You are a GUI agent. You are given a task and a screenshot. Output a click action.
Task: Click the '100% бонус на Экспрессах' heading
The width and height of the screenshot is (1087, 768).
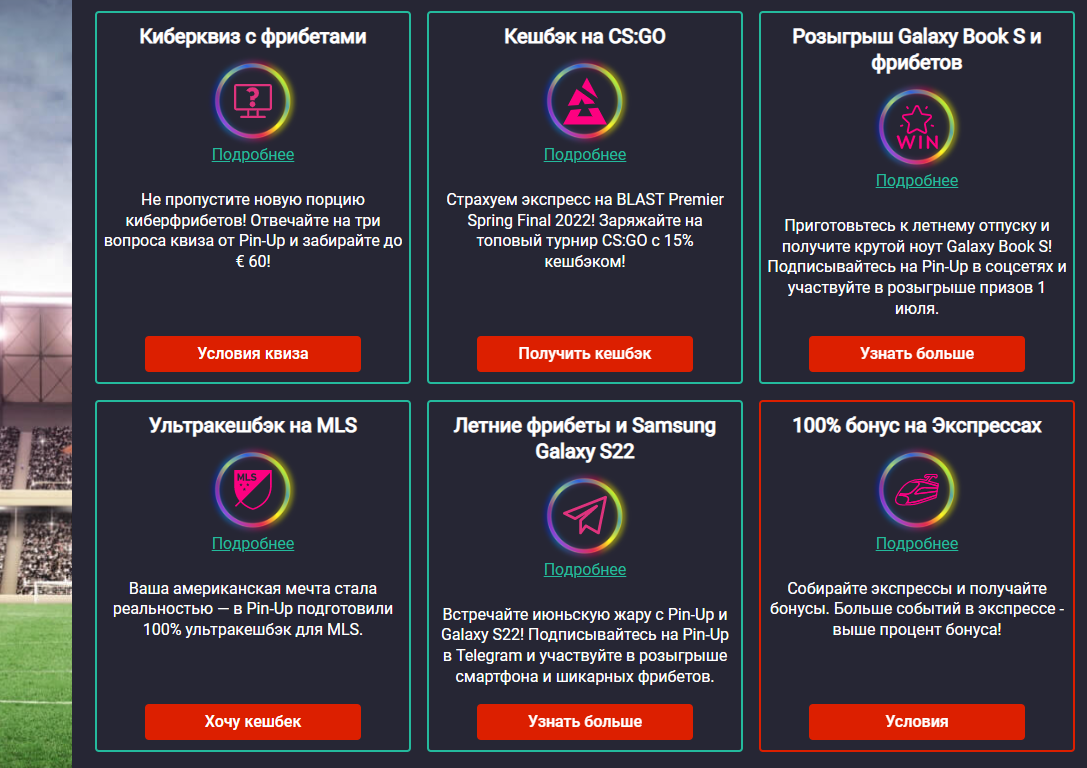pyautogui.click(x=917, y=425)
